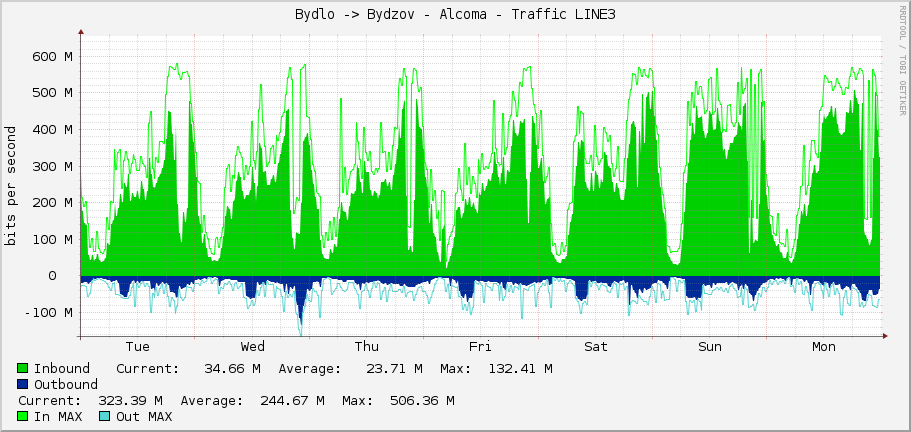
Task: Click the graph title 'Bydlo -> Bydzov - Alcoma - Traffic LINE3'
Action: [455, 15]
